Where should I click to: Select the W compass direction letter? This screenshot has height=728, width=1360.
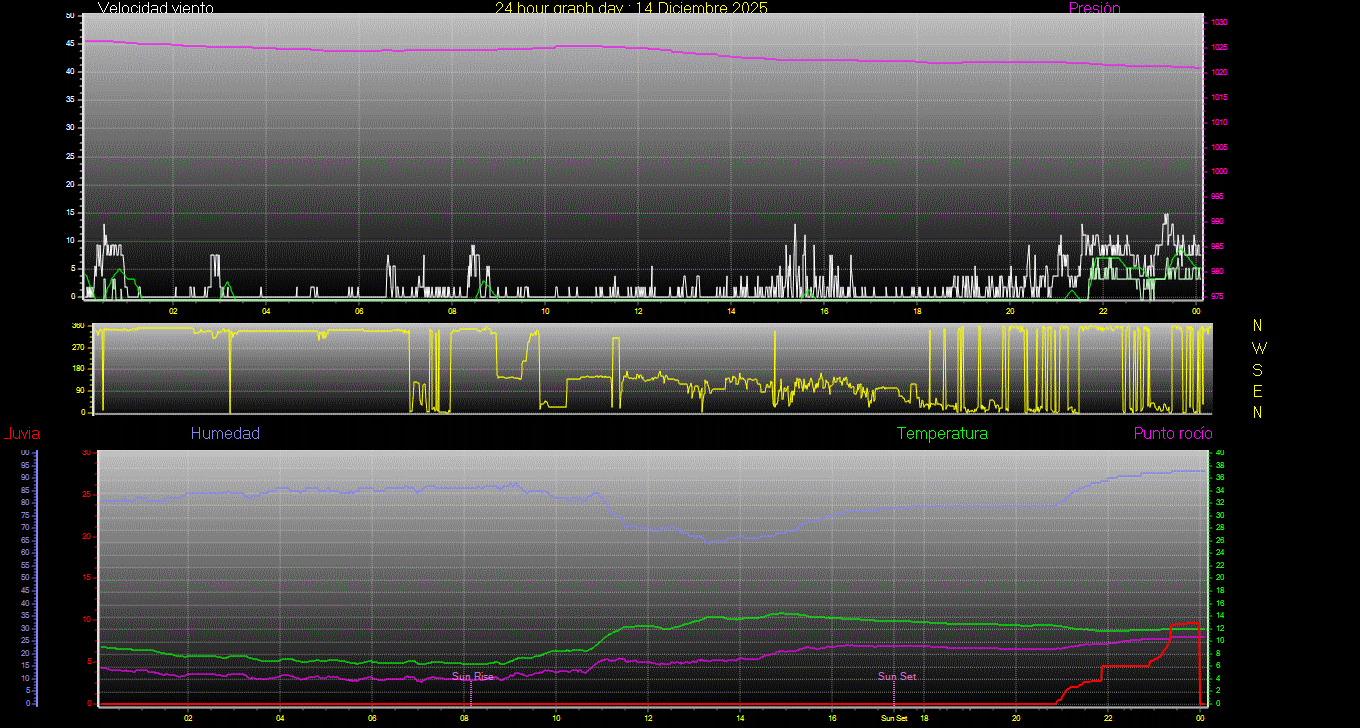[x=1258, y=348]
